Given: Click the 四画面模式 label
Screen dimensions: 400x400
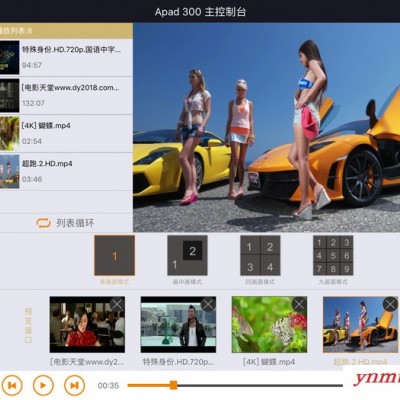Looking at the screenshot, I should (x=260, y=282).
